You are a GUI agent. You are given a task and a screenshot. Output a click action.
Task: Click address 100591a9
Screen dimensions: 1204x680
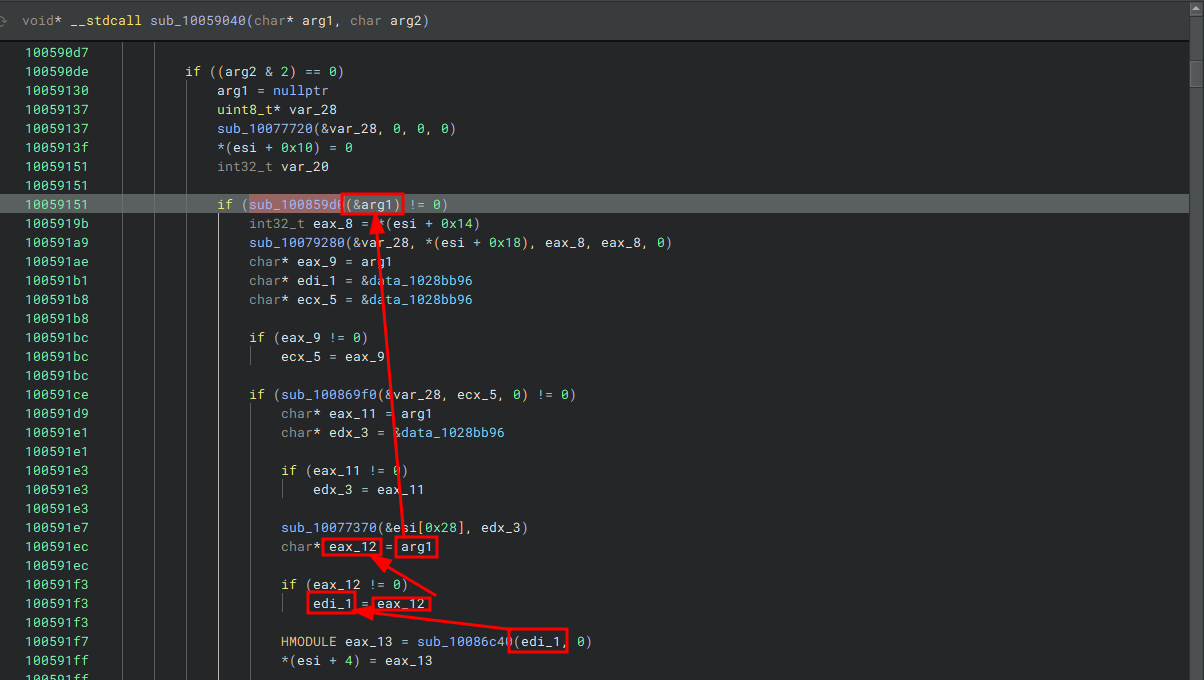pos(57,243)
